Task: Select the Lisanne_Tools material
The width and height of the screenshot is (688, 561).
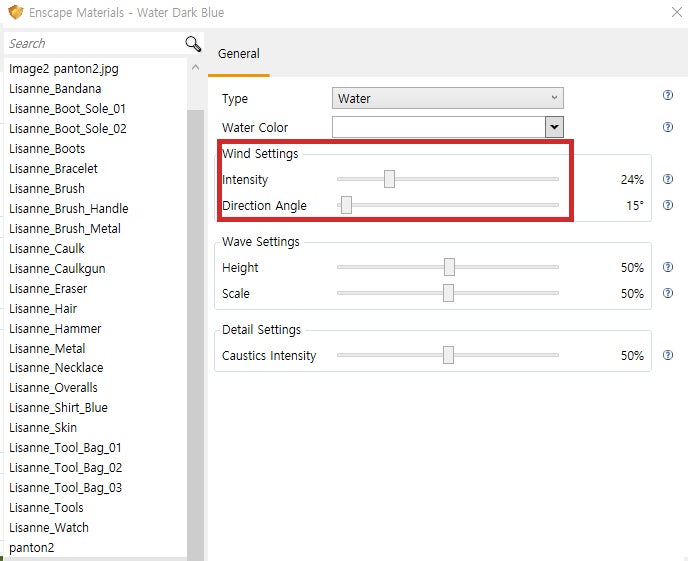Action: pos(46,507)
